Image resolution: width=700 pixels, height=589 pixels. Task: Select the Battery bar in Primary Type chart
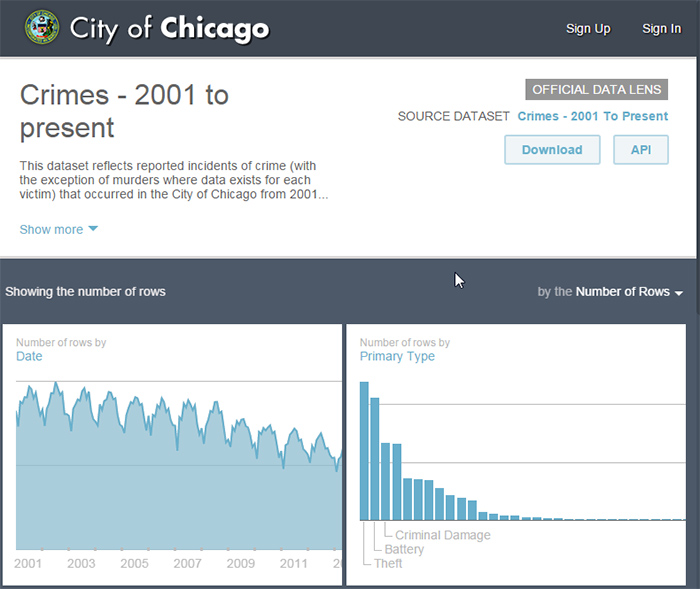[375, 459]
